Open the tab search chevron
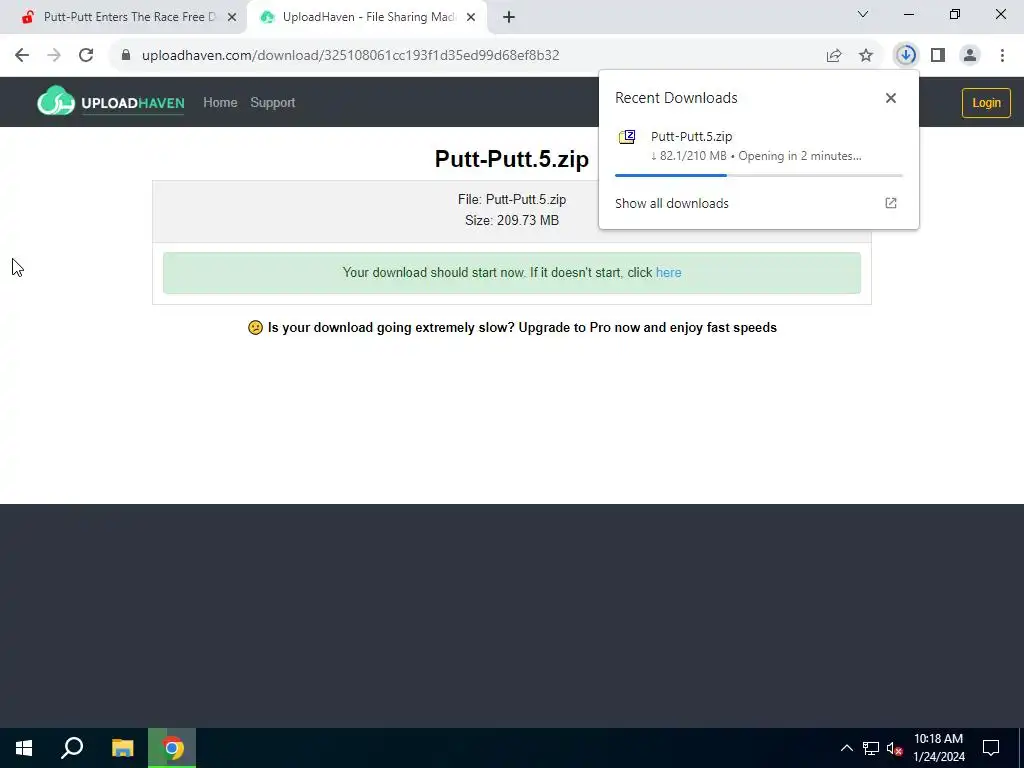The width and height of the screenshot is (1024, 768). pyautogui.click(x=863, y=14)
